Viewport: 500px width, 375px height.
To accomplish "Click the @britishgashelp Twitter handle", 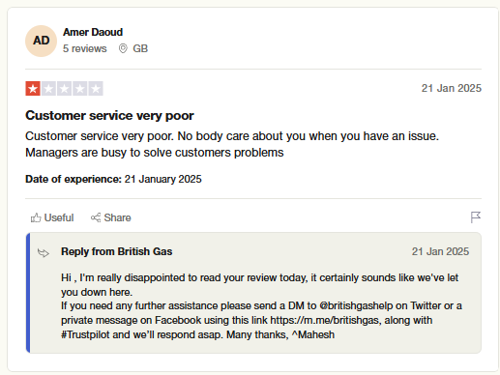I will tap(356, 306).
